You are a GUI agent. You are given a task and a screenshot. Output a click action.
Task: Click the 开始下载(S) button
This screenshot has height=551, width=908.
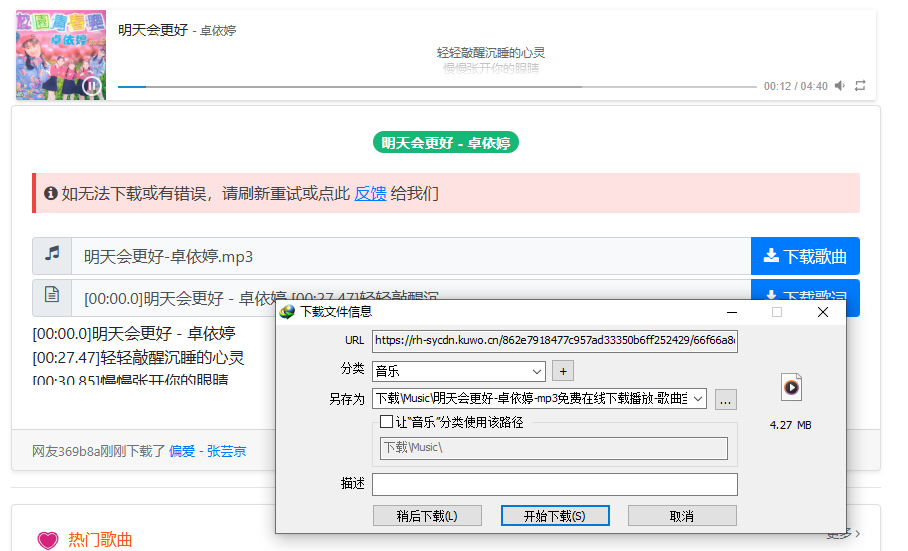555,516
